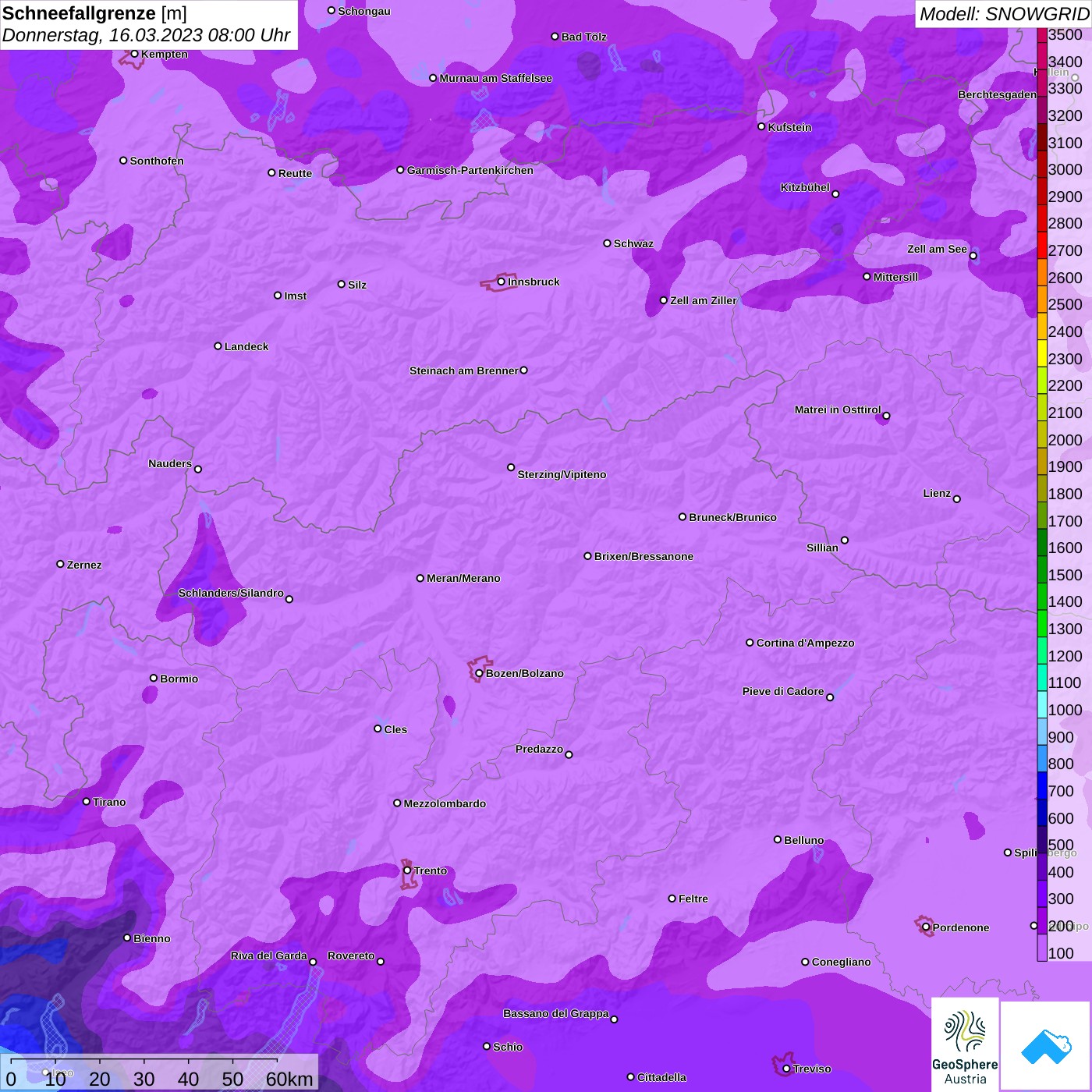This screenshot has height=1092, width=1092.
Task: Click the Feltre label
Action: click(693, 899)
